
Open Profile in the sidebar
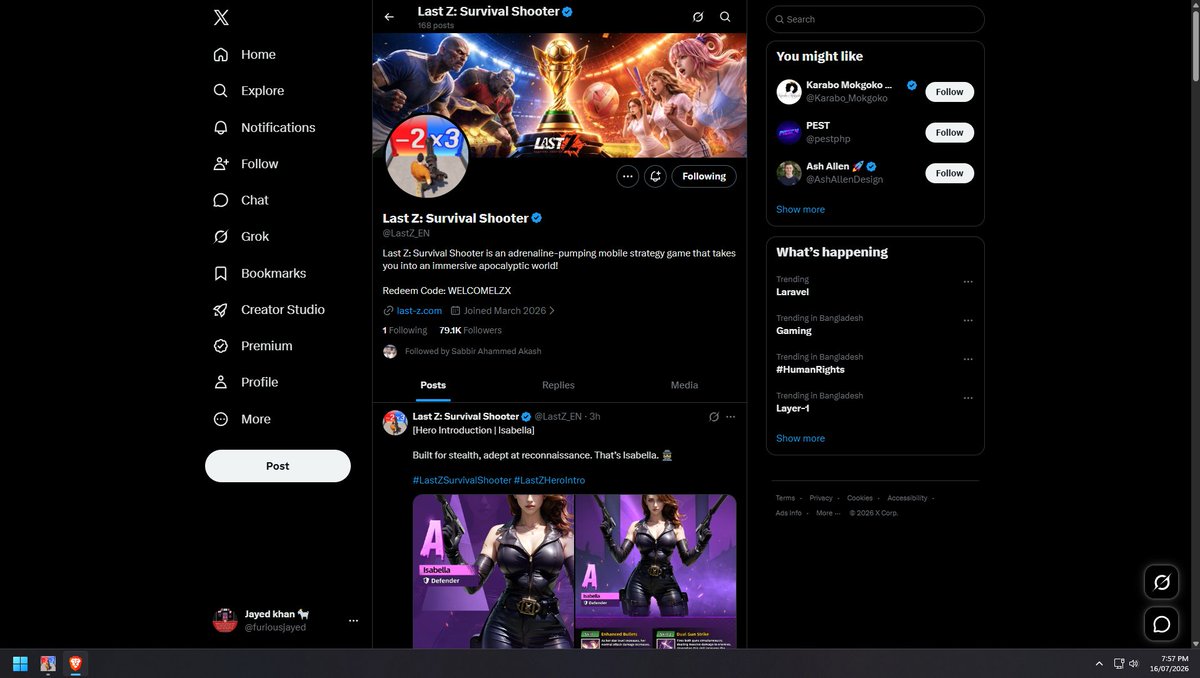point(246,382)
